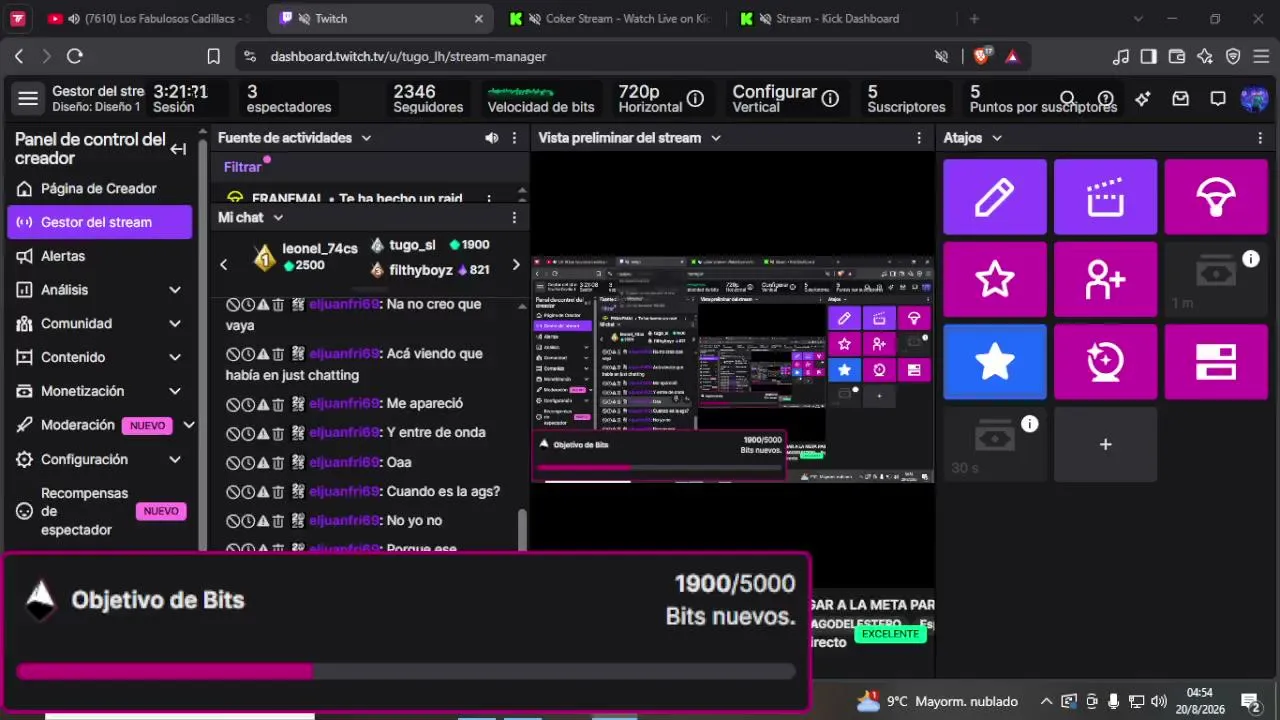Image resolution: width=1280 pixels, height=720 pixels.
Task: Open Recompensas de espectador in sidebar
Action: click(99, 511)
